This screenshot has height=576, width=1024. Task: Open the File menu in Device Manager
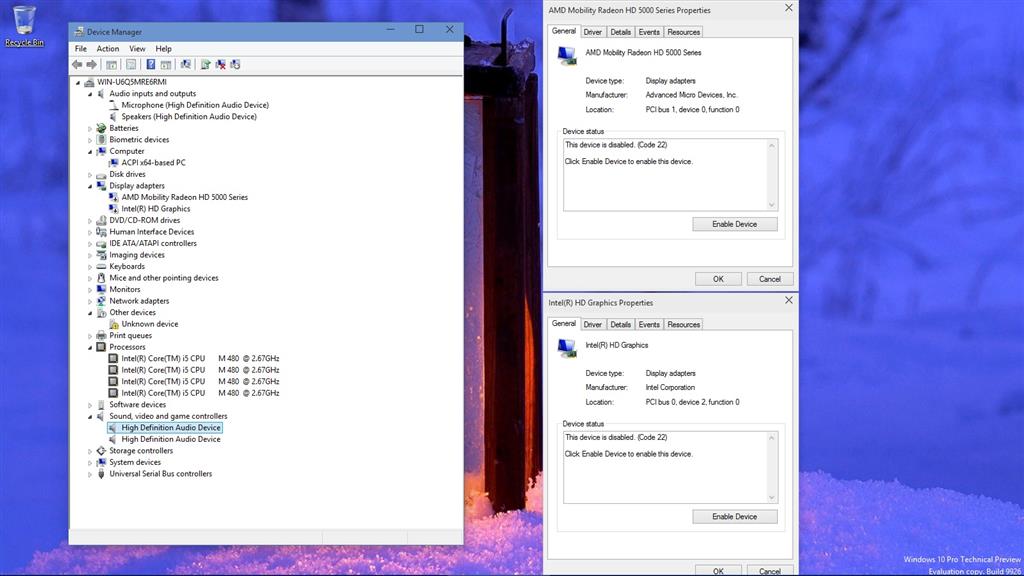[81, 48]
